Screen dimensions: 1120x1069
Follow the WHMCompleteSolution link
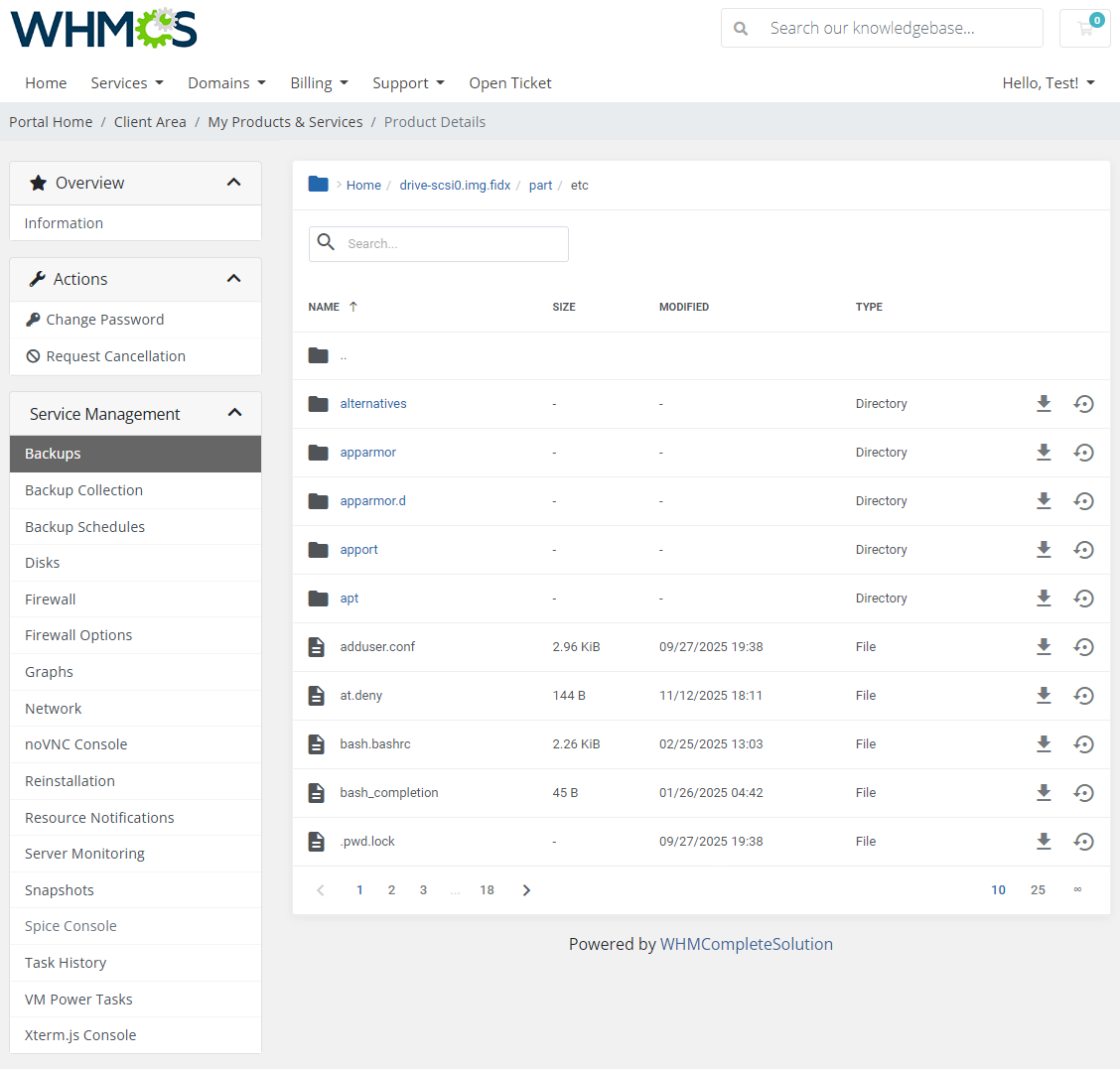[747, 944]
